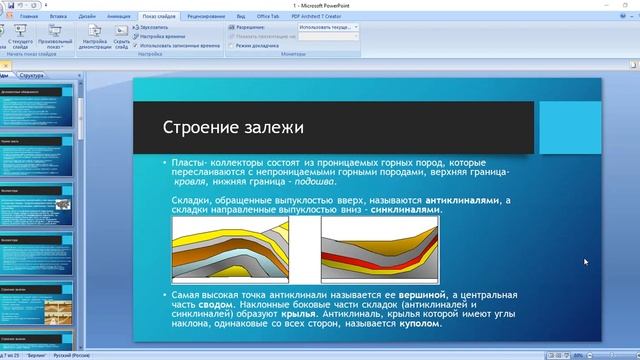
Task: Select the thumbnail with the rock photo
Action: pyautogui.click(x=36, y=204)
